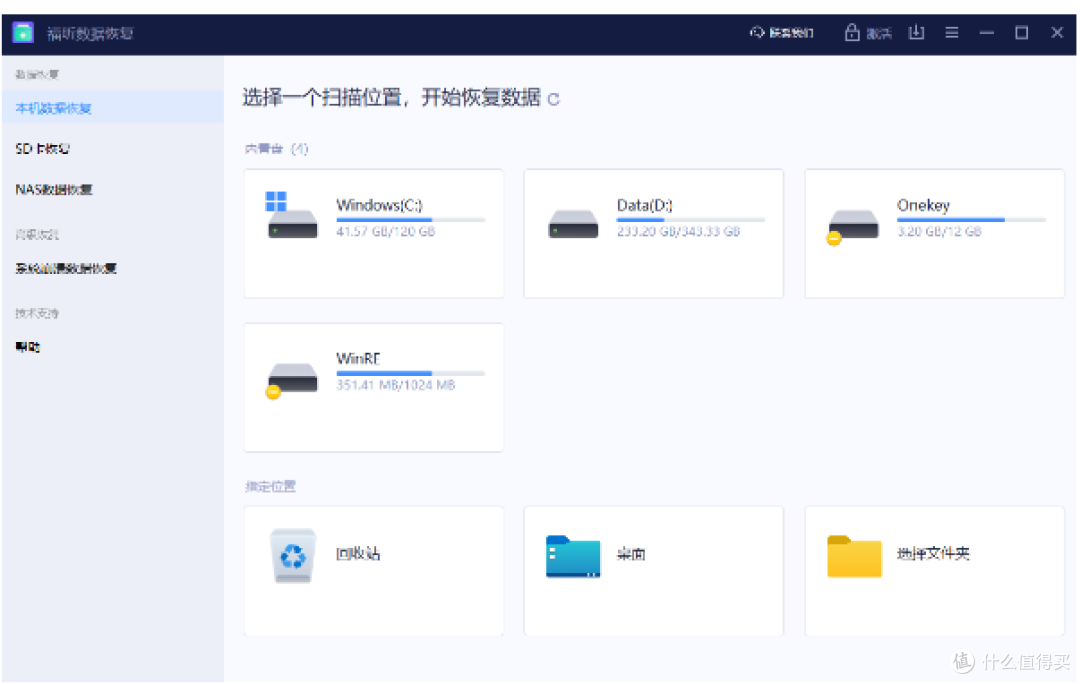The height and width of the screenshot is (684, 1080).
Task: Choose the Desktop (桌面) label
Action: pyautogui.click(x=631, y=554)
